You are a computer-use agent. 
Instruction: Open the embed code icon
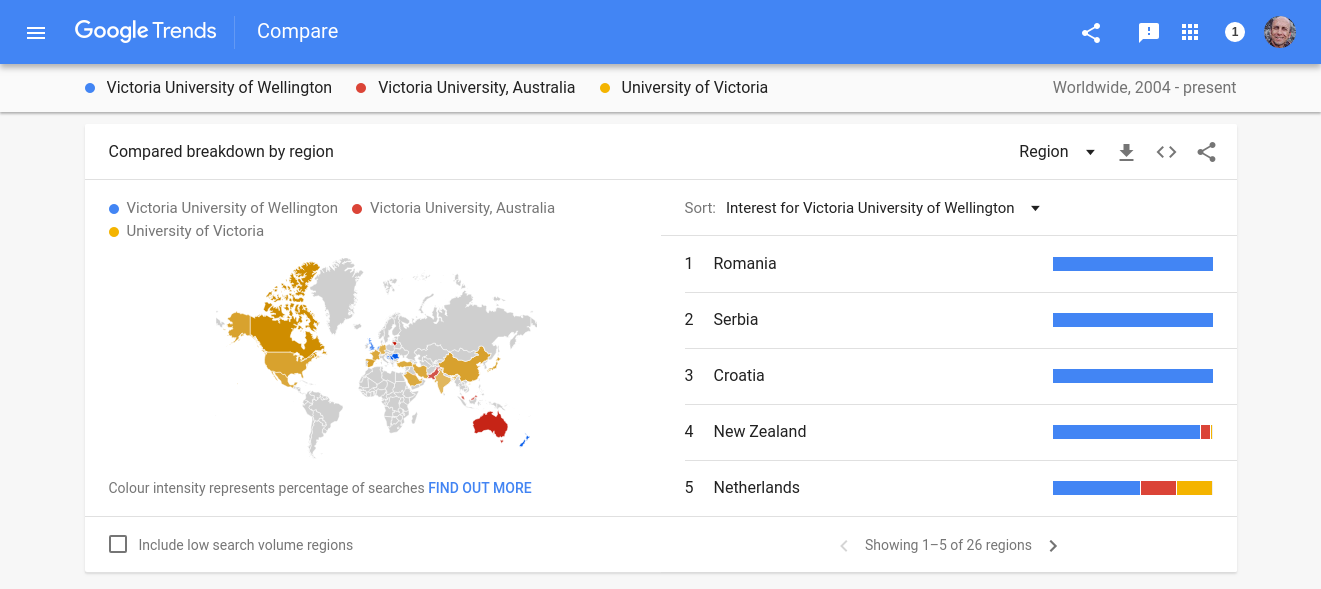click(1166, 152)
